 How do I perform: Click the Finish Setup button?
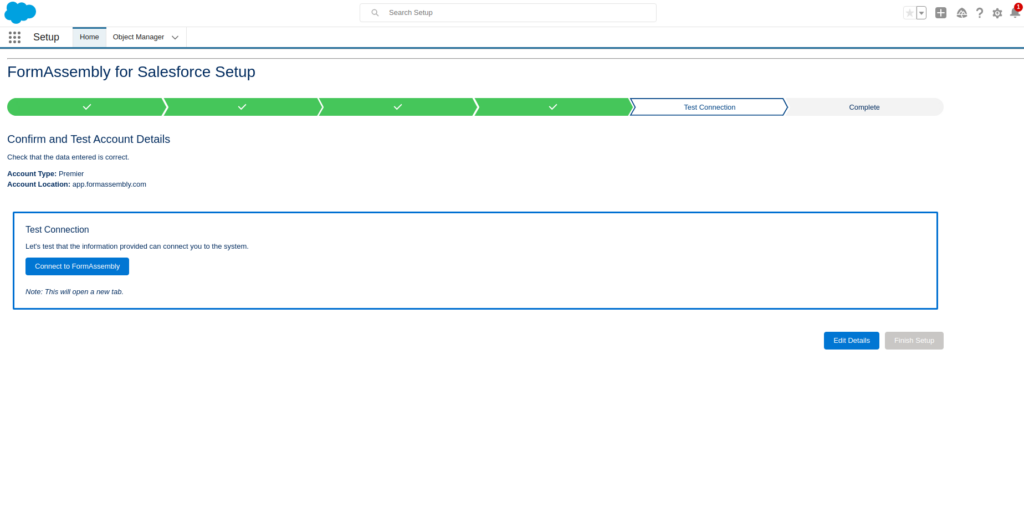point(914,340)
